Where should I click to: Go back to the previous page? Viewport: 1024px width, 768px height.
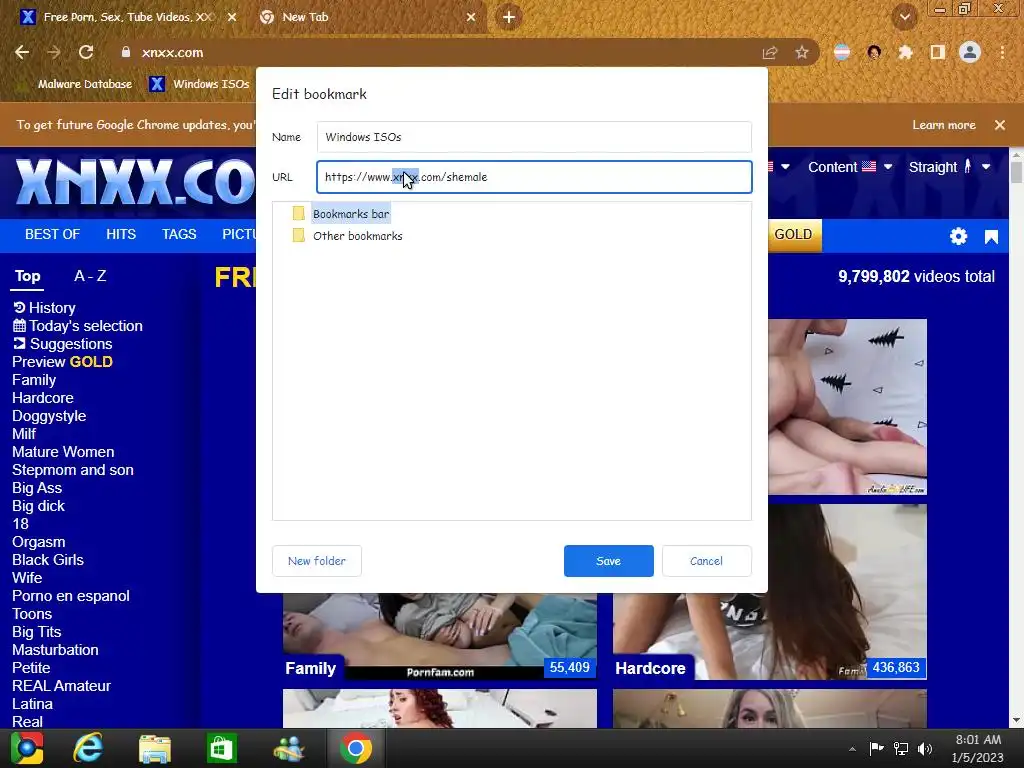tap(22, 52)
